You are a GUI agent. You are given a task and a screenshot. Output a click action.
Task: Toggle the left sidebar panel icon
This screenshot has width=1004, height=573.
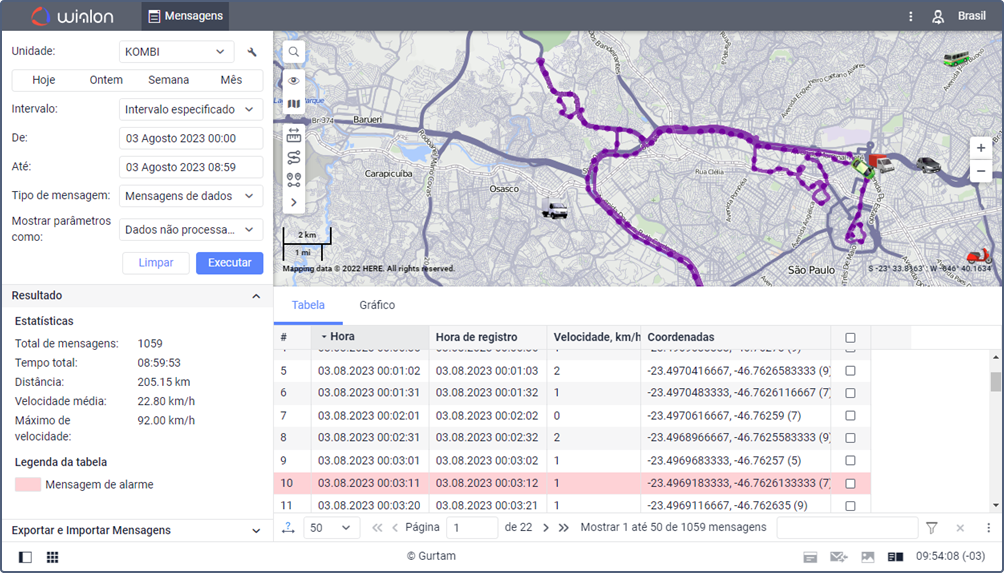(25, 557)
